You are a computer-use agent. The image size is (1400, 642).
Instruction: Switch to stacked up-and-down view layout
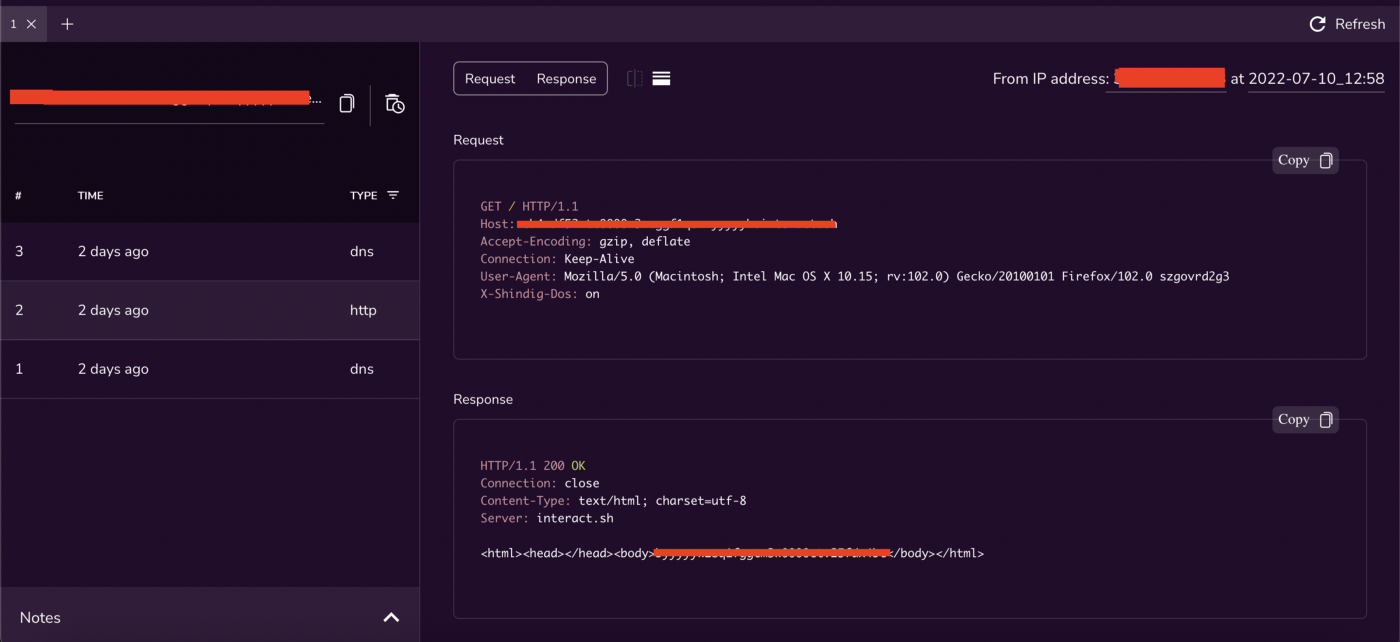point(661,78)
